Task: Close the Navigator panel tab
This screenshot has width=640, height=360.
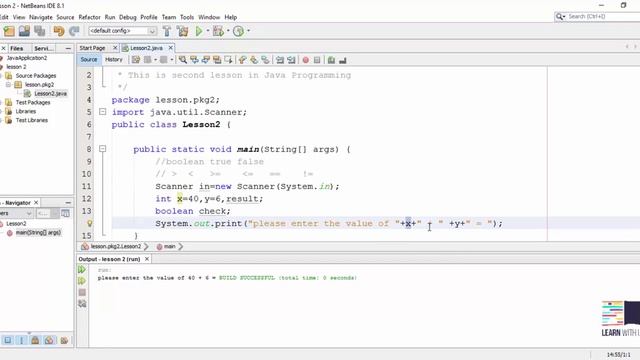Action: 36,202
